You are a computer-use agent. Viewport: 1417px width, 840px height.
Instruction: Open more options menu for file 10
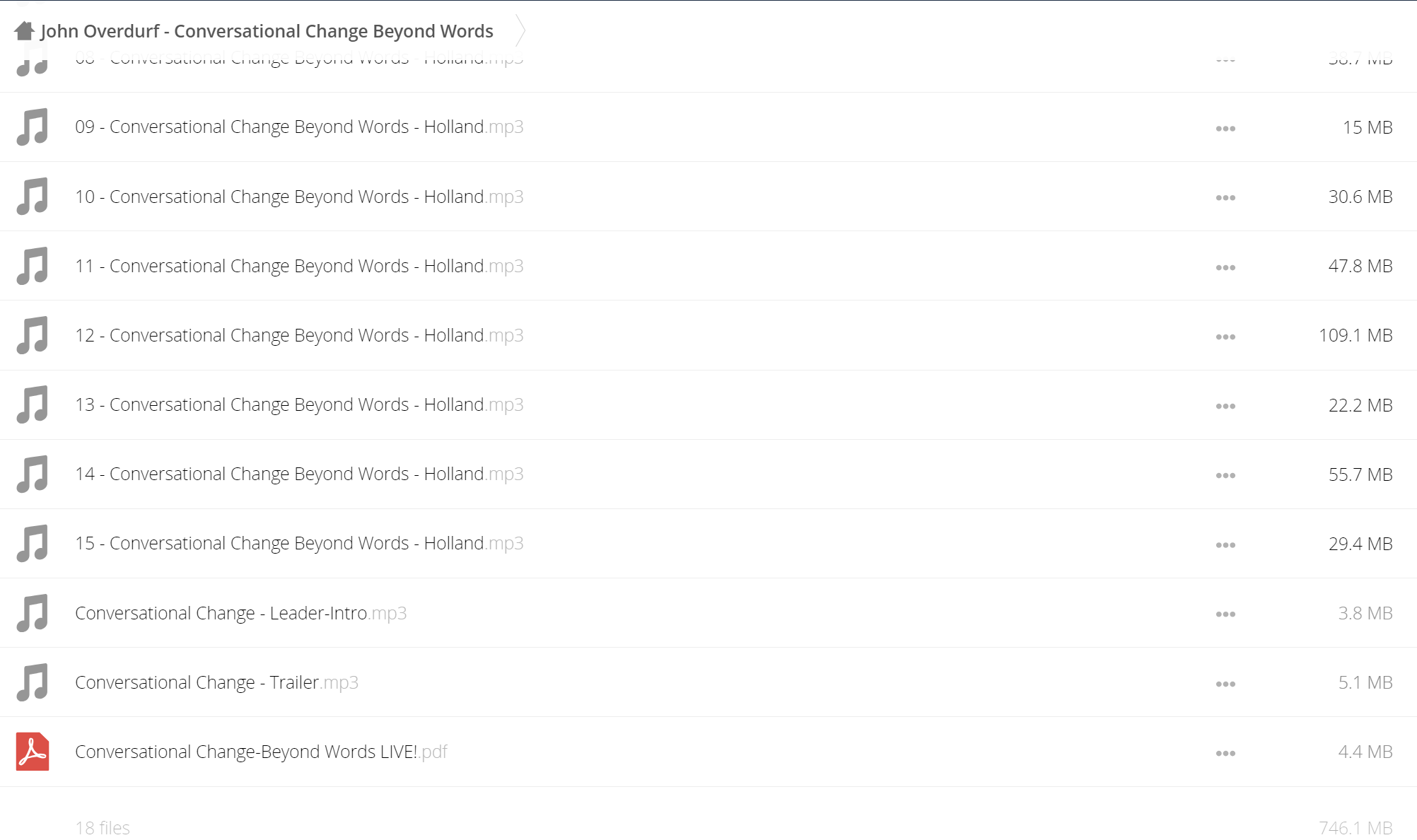click(1225, 198)
